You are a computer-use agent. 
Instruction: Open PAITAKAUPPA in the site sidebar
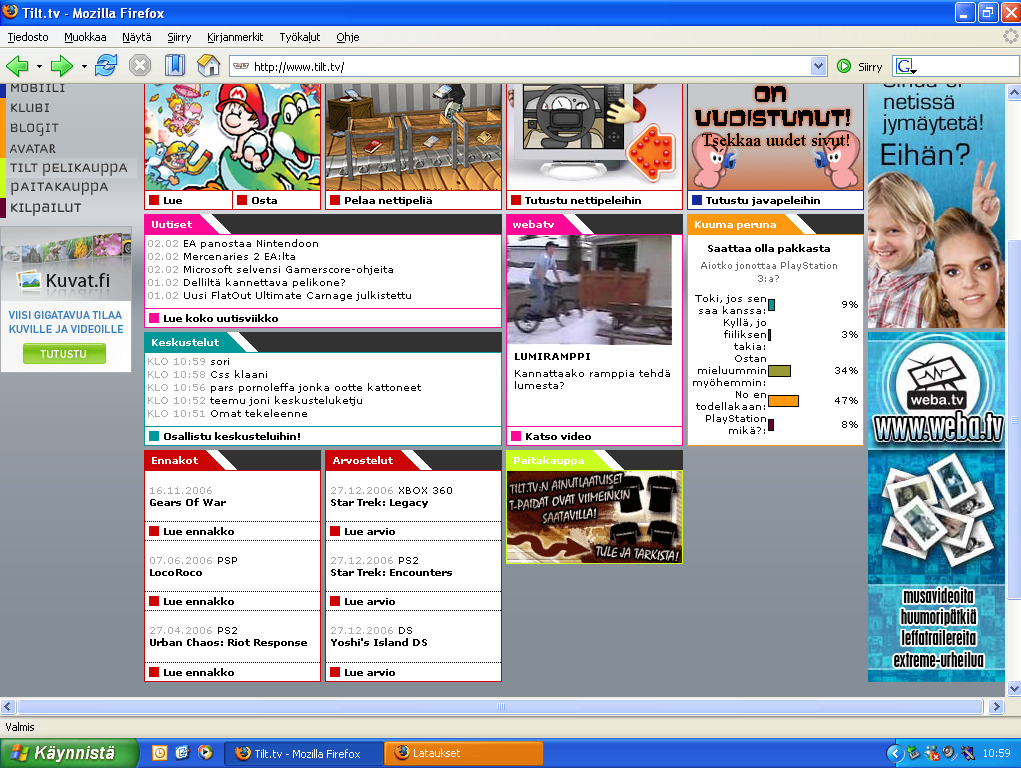coord(59,187)
